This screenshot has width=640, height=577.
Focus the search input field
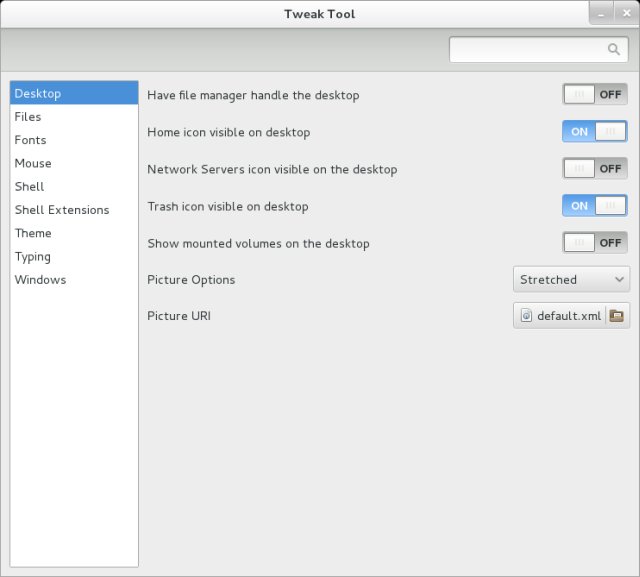(x=538, y=49)
